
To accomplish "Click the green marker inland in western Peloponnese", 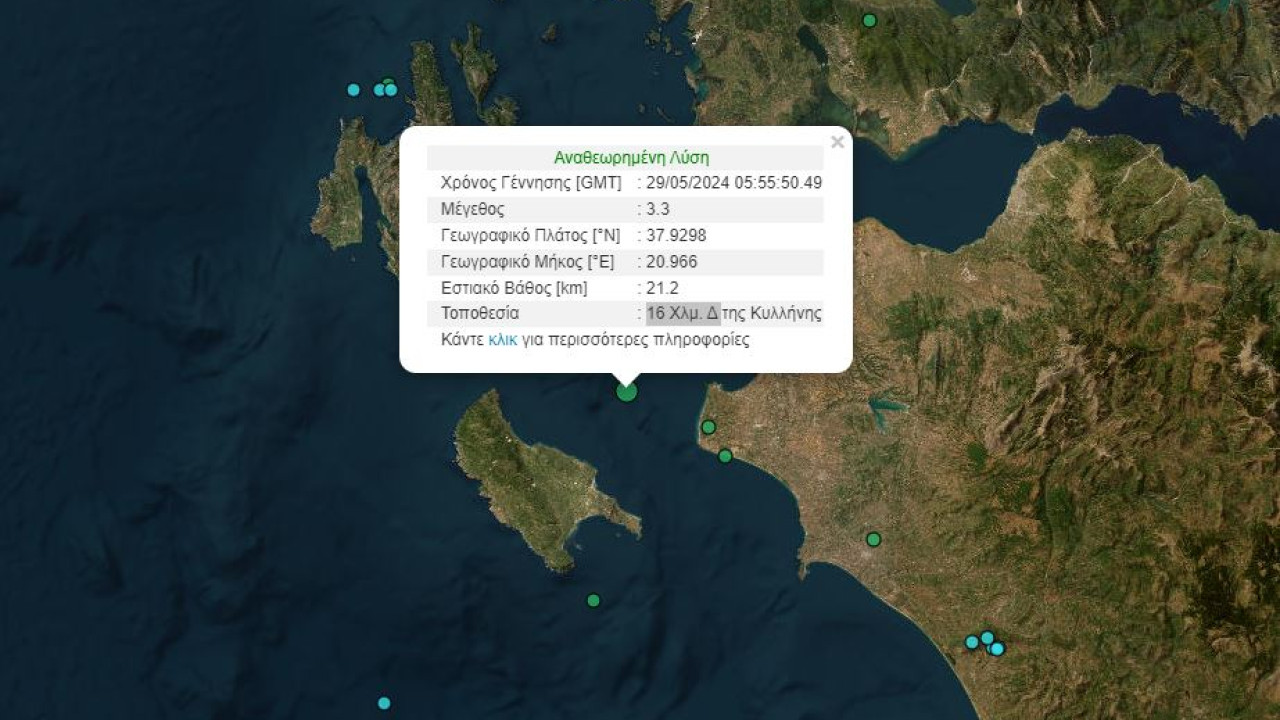I will tap(873, 539).
